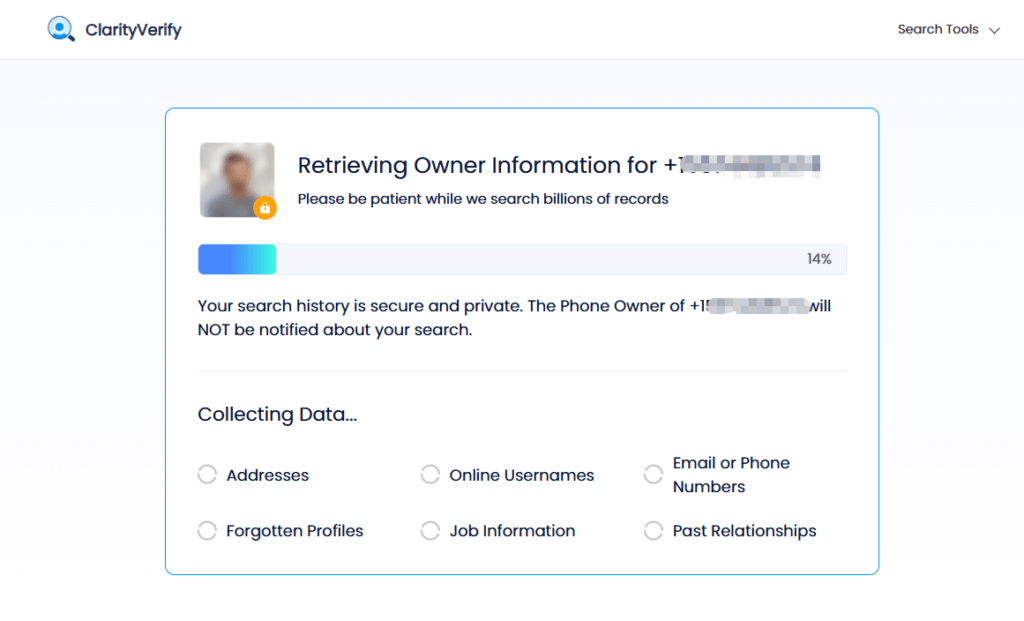Screen dimensions: 1024x621
Task: Click the blurred owner profile photo
Action: (x=237, y=180)
